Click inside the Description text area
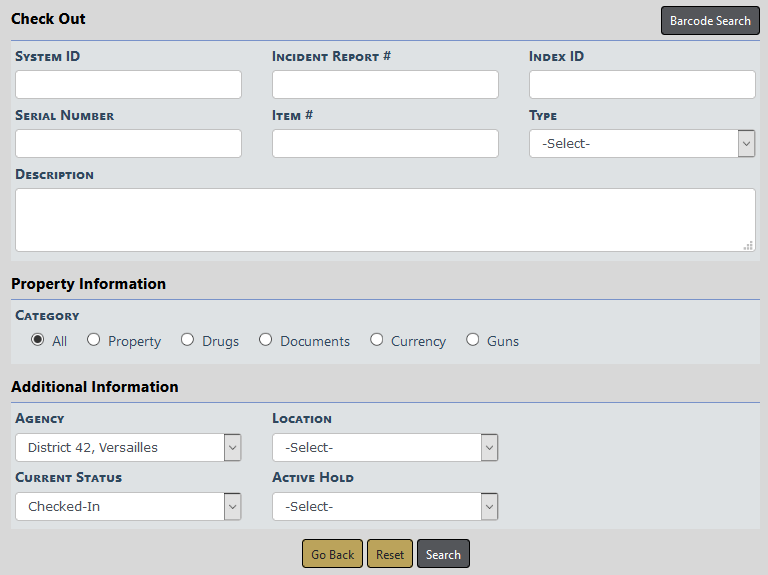768x575 pixels. (385, 219)
